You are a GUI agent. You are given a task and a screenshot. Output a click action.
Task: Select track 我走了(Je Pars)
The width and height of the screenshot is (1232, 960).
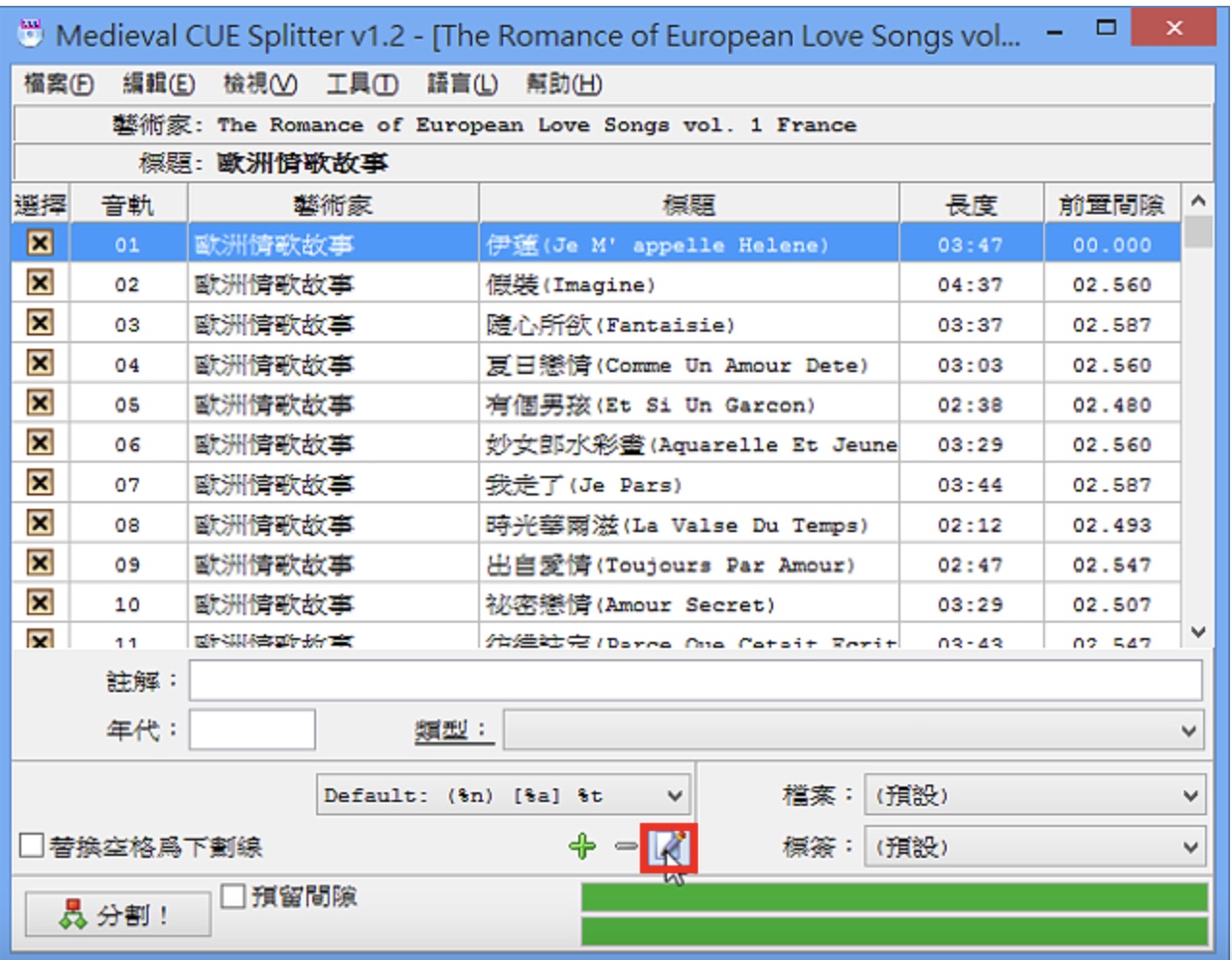(x=584, y=485)
